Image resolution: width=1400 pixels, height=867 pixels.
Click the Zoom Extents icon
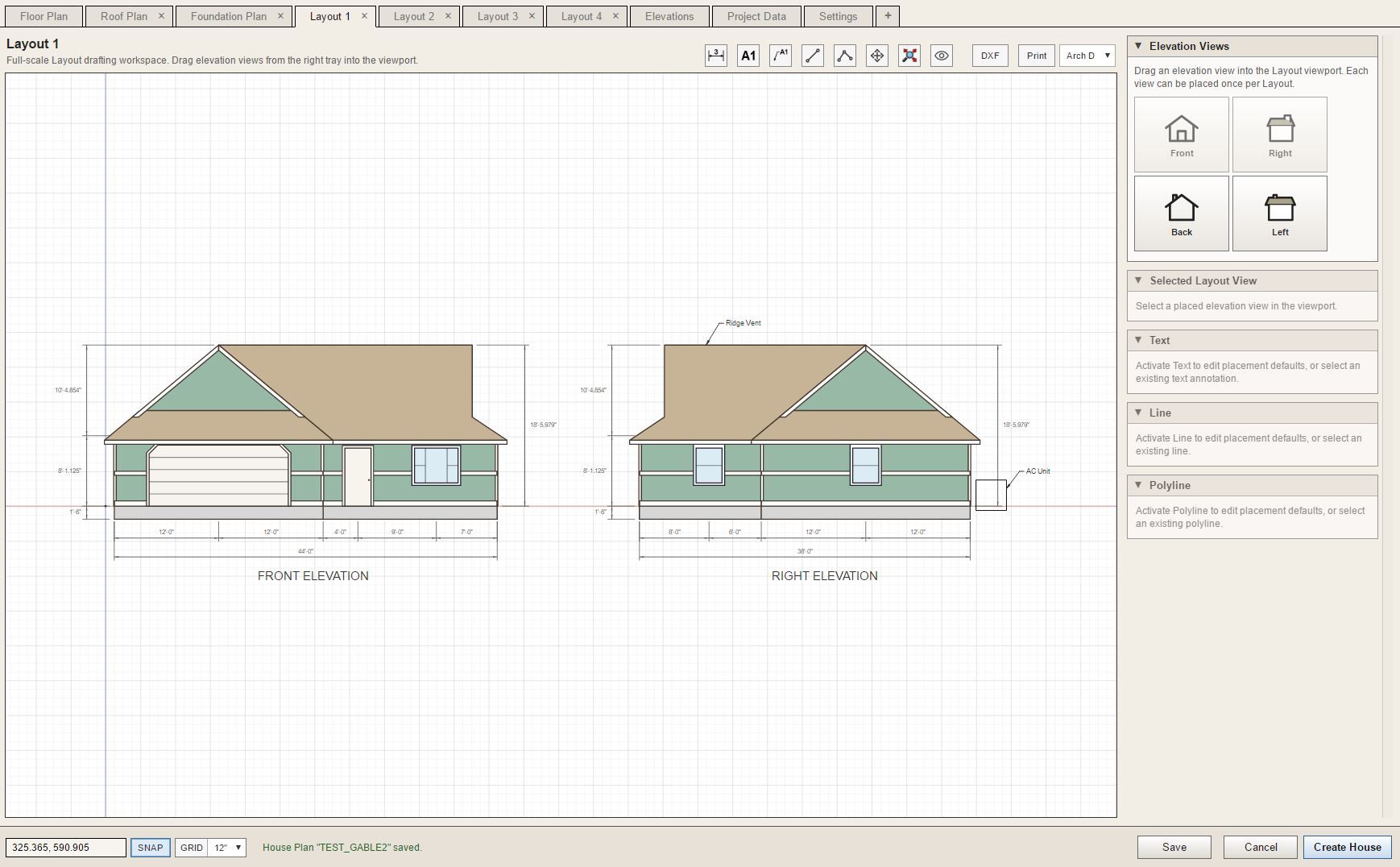[x=909, y=56]
